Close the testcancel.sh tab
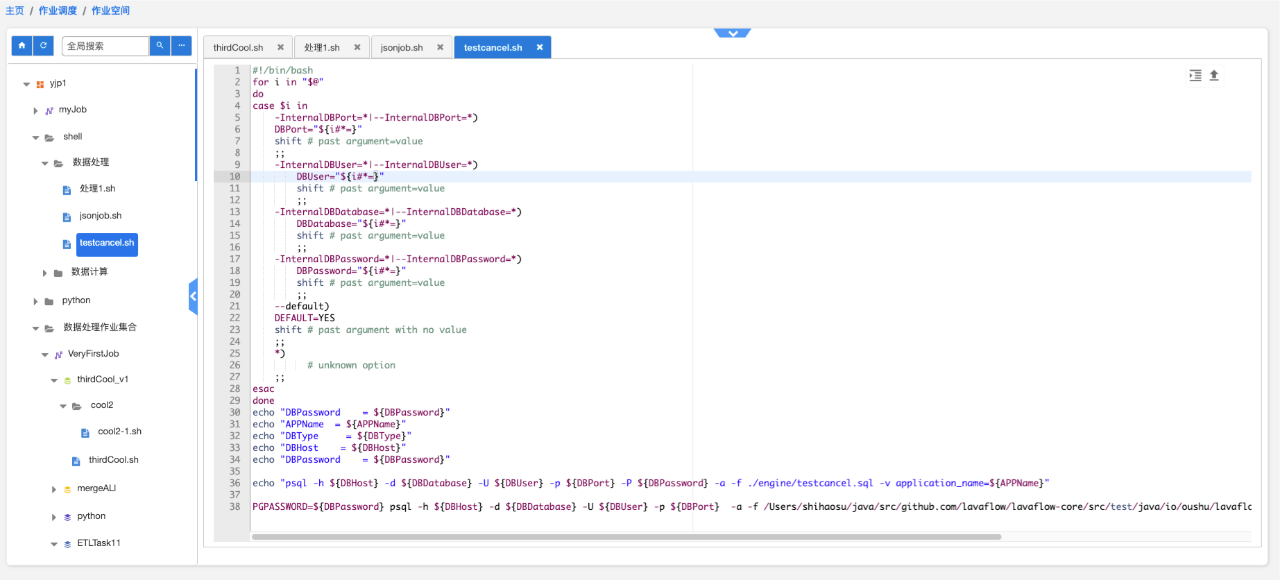Screen dimensions: 1280x580 pyautogui.click(x=539, y=47)
